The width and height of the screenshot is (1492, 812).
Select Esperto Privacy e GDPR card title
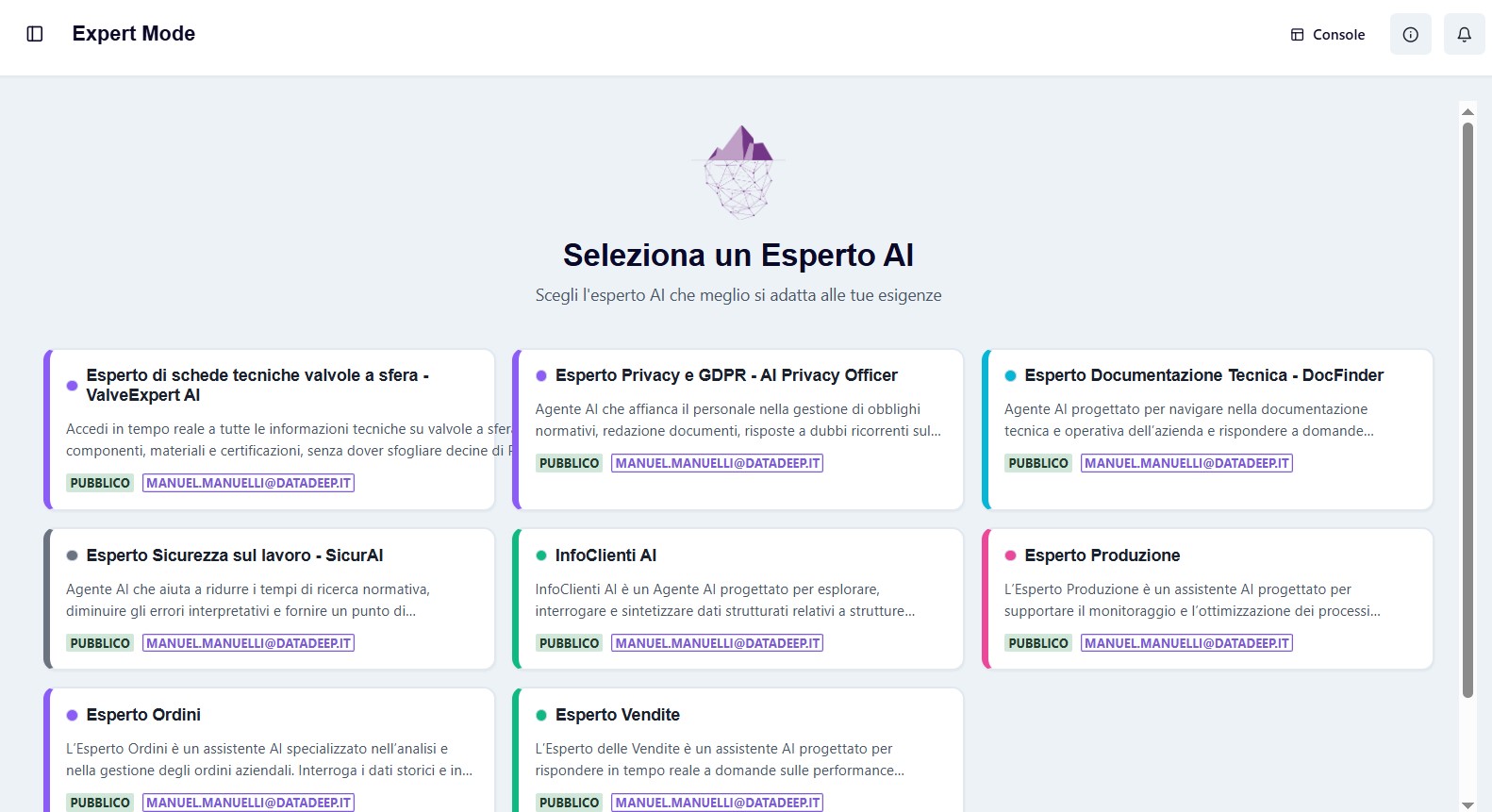(726, 375)
